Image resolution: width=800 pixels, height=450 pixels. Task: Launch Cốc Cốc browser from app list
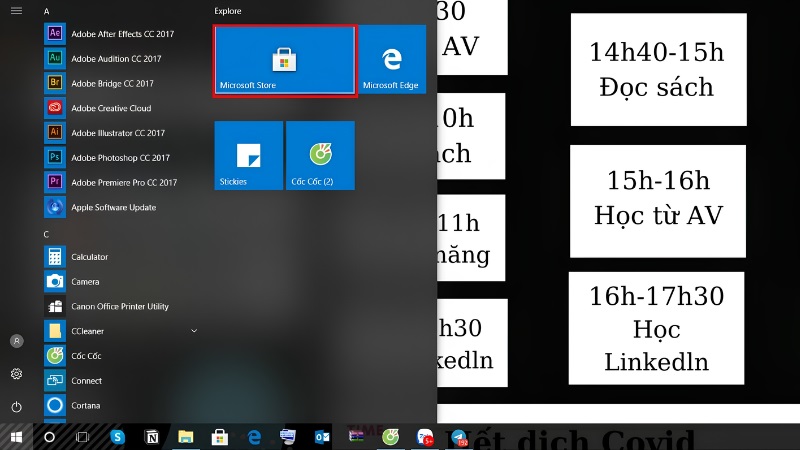(x=120, y=356)
